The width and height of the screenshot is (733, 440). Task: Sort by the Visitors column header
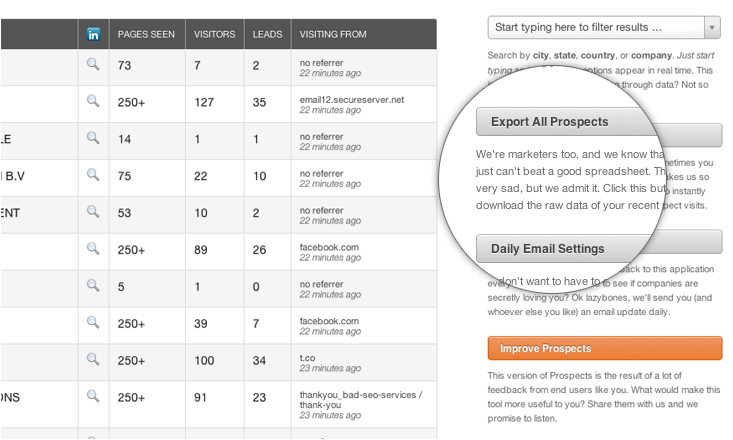tap(215, 34)
